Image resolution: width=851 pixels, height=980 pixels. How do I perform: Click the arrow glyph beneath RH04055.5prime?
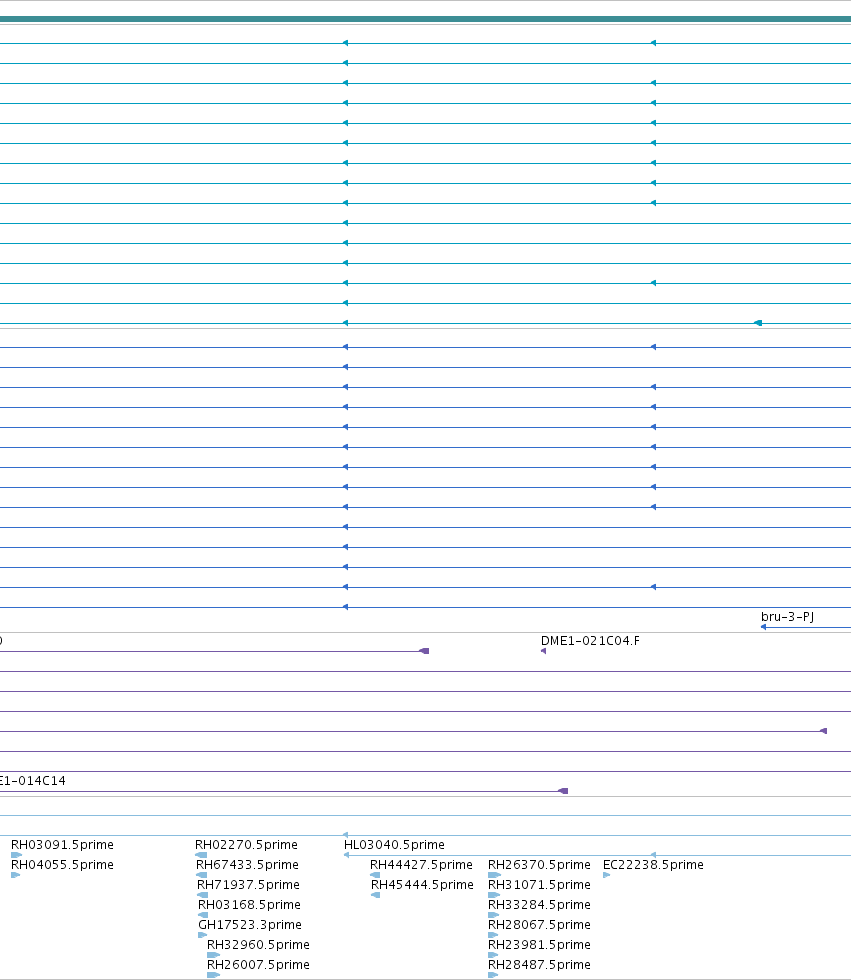[16, 875]
